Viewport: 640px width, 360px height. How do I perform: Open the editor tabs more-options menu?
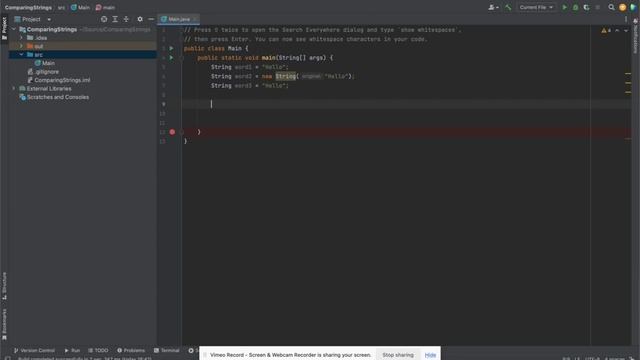(626, 19)
